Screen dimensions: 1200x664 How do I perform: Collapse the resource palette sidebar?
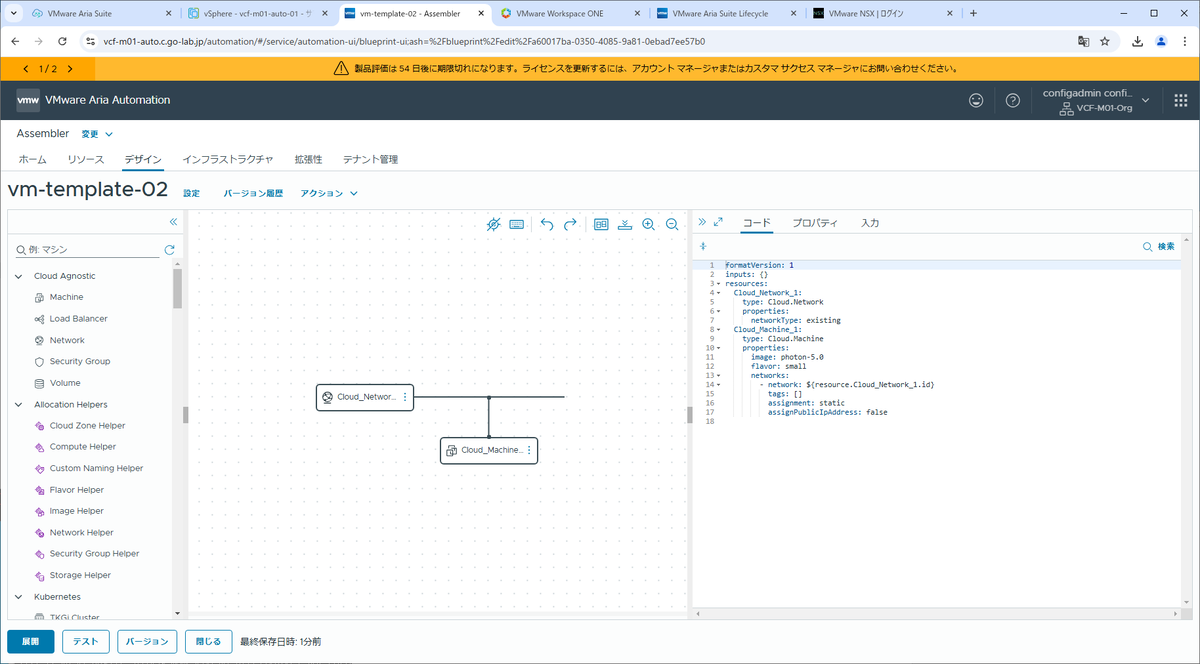click(x=173, y=222)
